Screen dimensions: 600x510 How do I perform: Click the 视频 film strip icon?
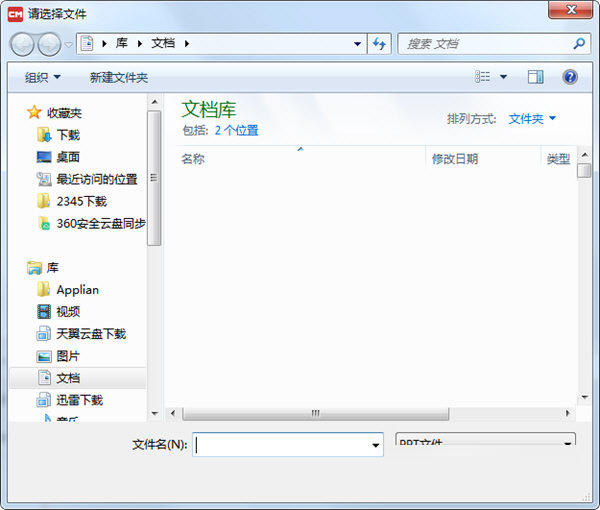(44, 311)
